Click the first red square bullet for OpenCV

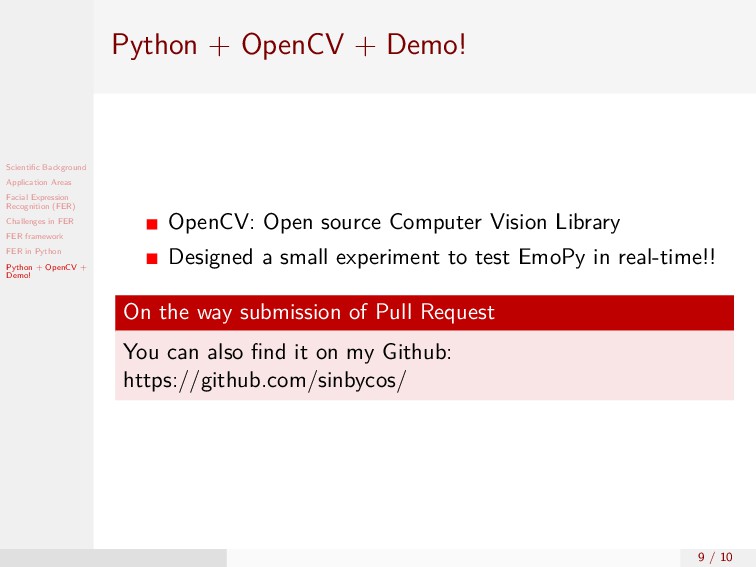click(x=152, y=224)
